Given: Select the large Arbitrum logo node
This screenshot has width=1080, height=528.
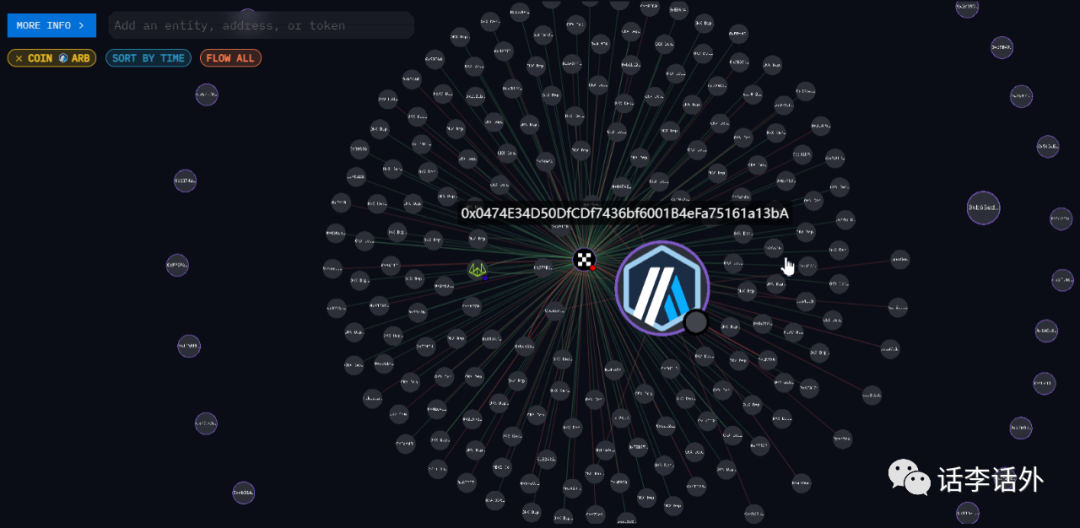Looking at the screenshot, I should pyautogui.click(x=662, y=288).
